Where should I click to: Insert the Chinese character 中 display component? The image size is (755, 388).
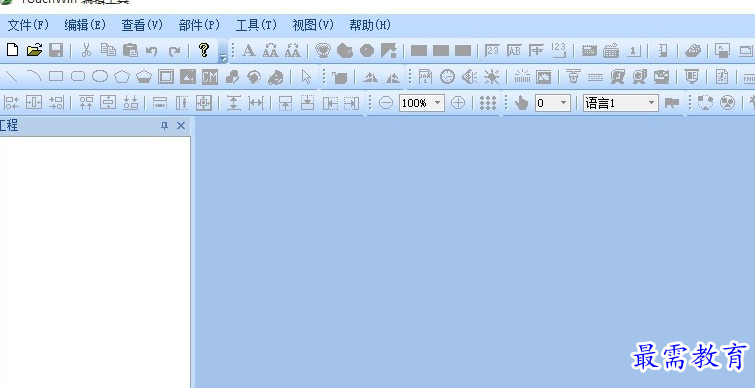(536, 51)
